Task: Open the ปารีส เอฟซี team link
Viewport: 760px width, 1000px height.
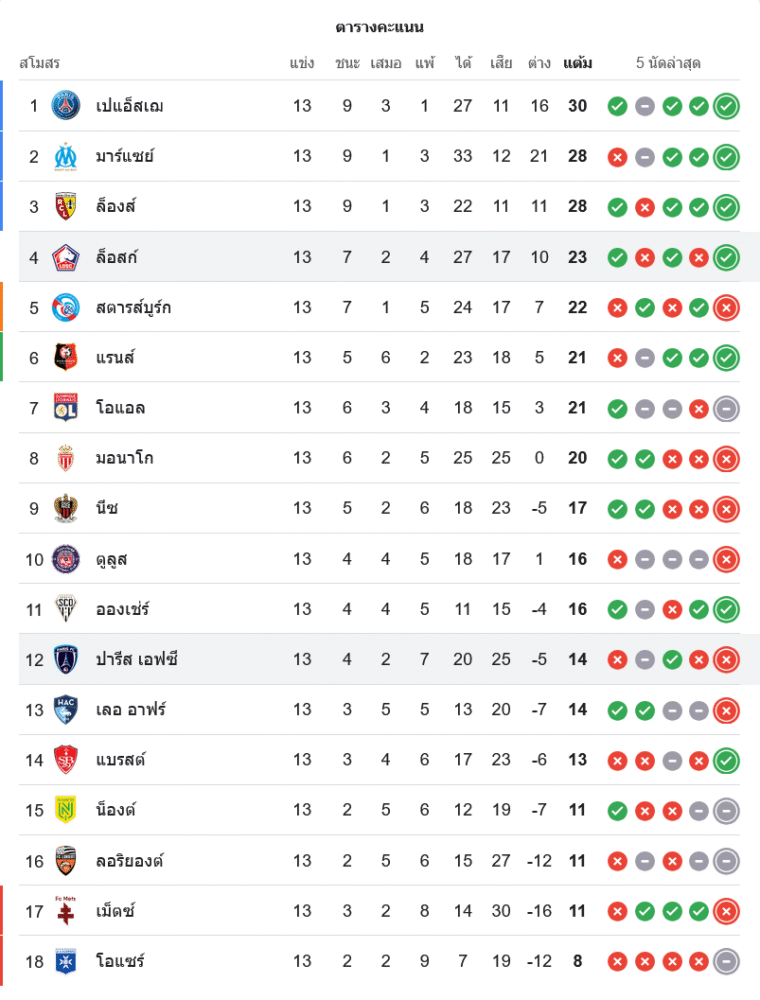Action: click(137, 659)
